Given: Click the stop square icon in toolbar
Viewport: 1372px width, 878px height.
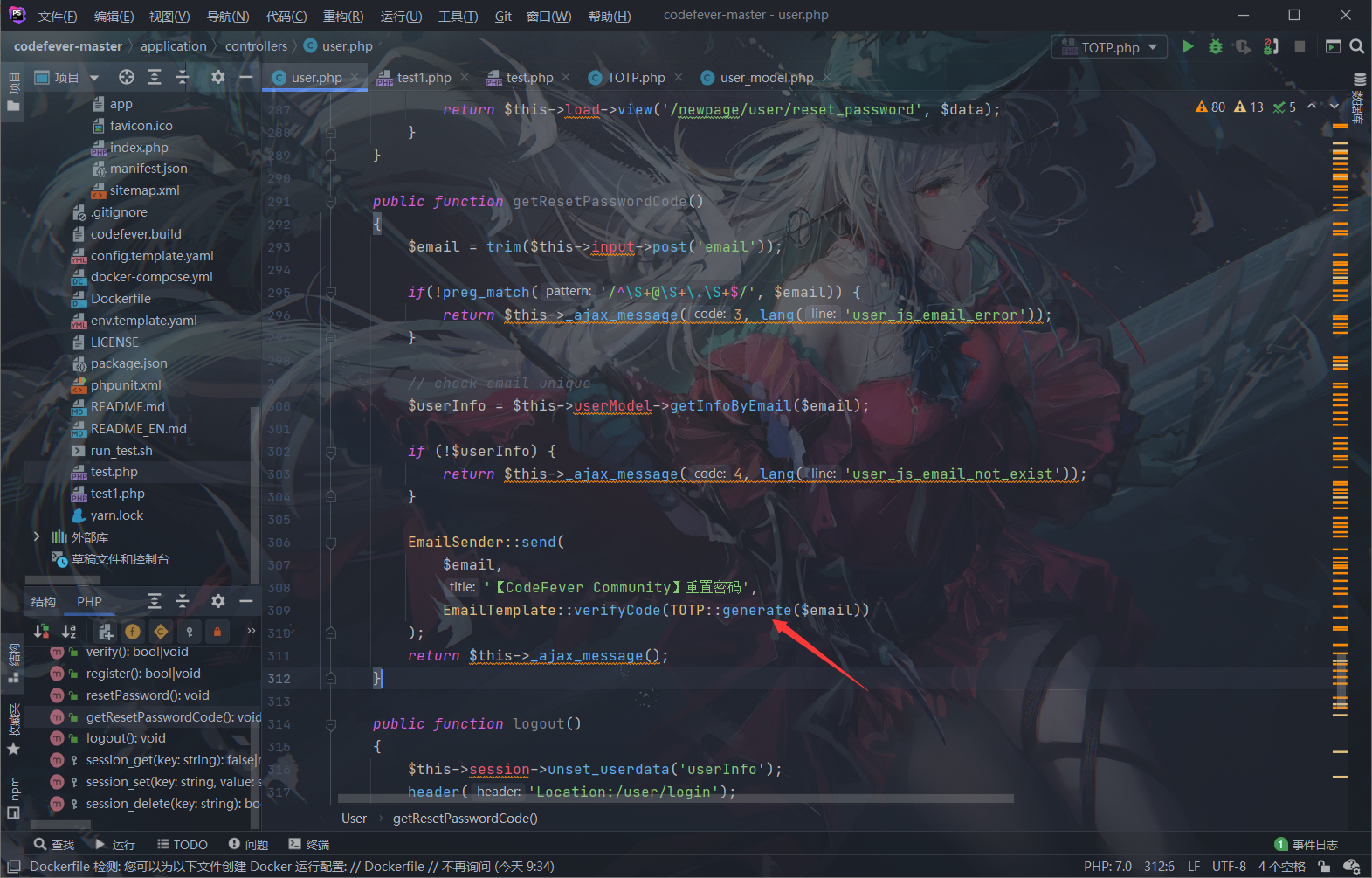Looking at the screenshot, I should [1300, 46].
